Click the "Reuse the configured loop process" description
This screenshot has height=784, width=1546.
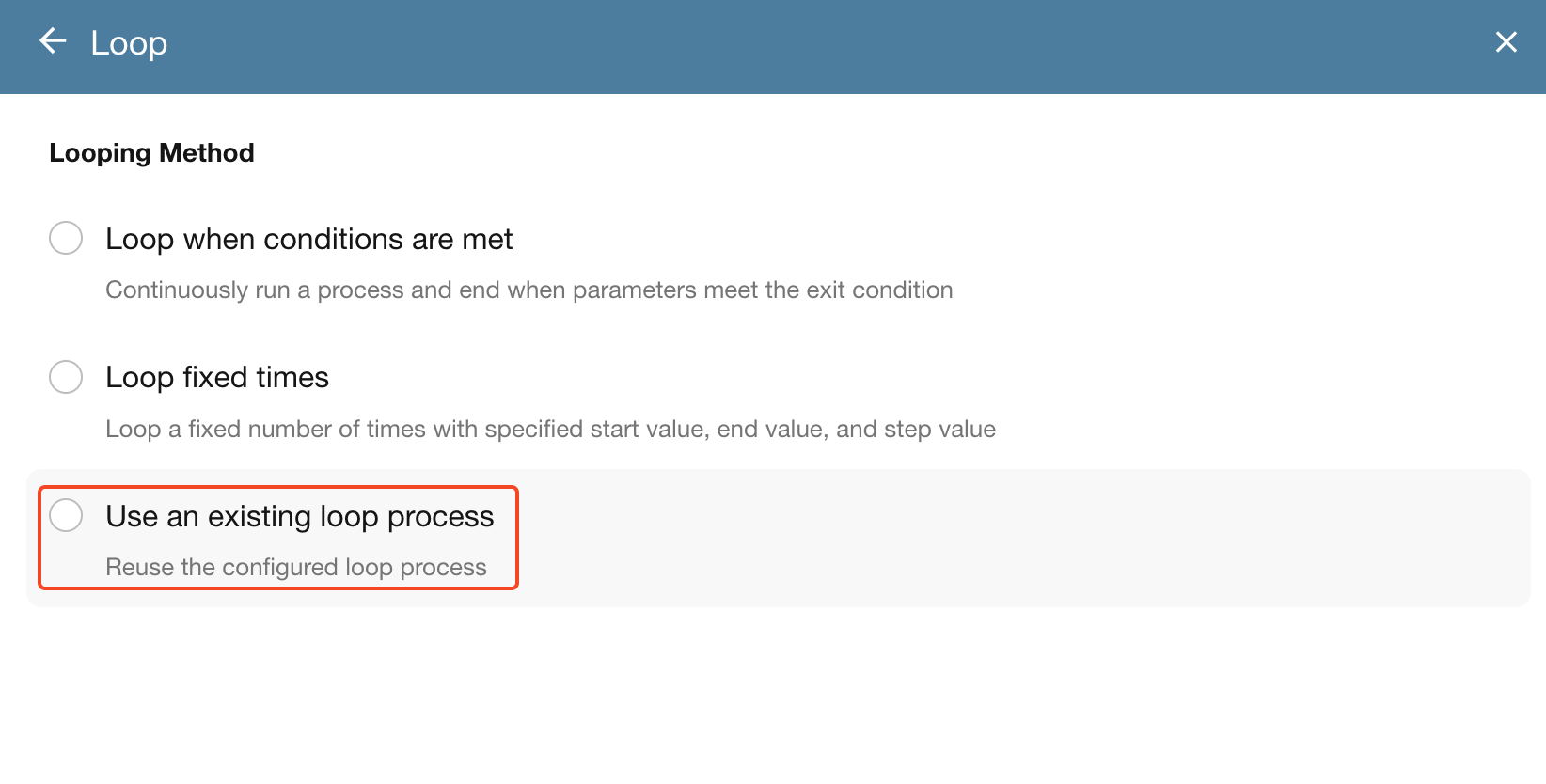point(295,568)
